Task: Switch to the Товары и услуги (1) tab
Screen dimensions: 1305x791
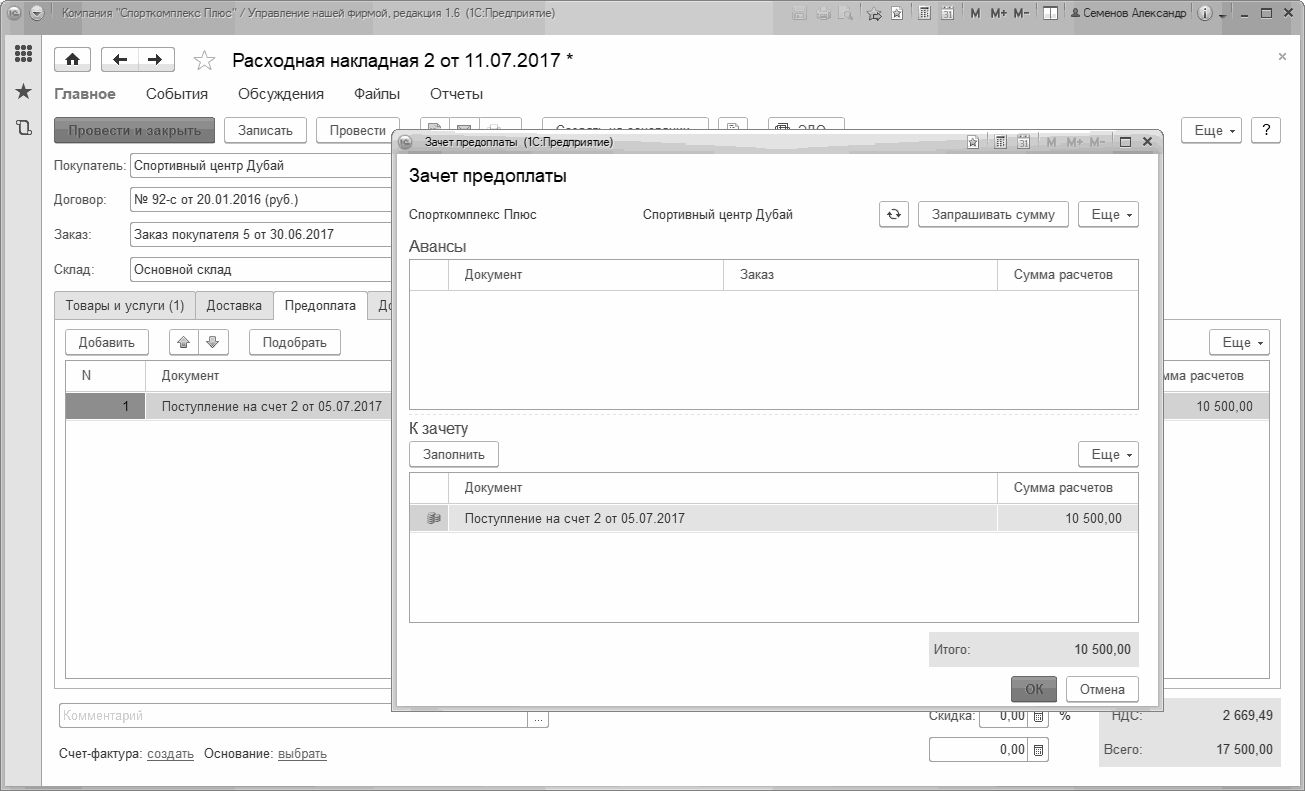Action: coord(125,306)
